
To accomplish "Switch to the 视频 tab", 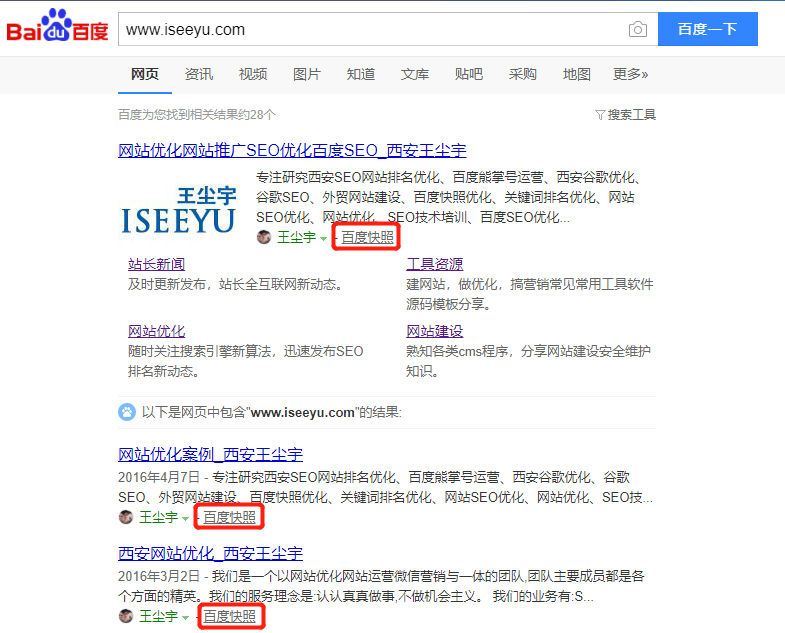I will pos(253,74).
